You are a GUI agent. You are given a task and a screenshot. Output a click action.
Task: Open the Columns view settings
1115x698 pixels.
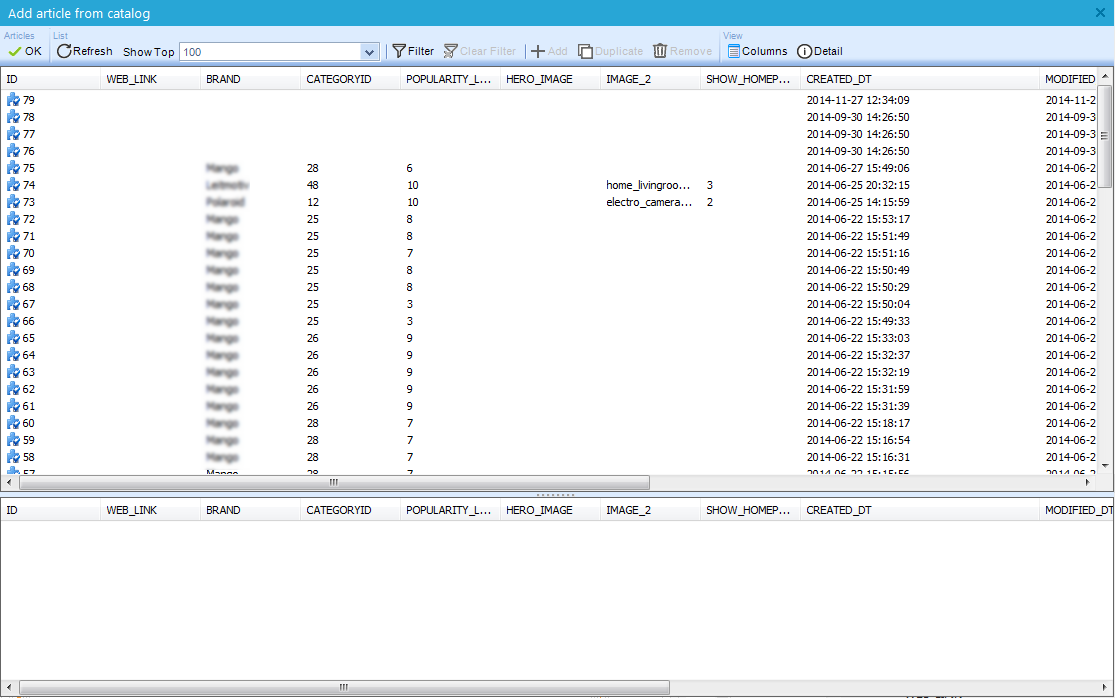click(757, 51)
